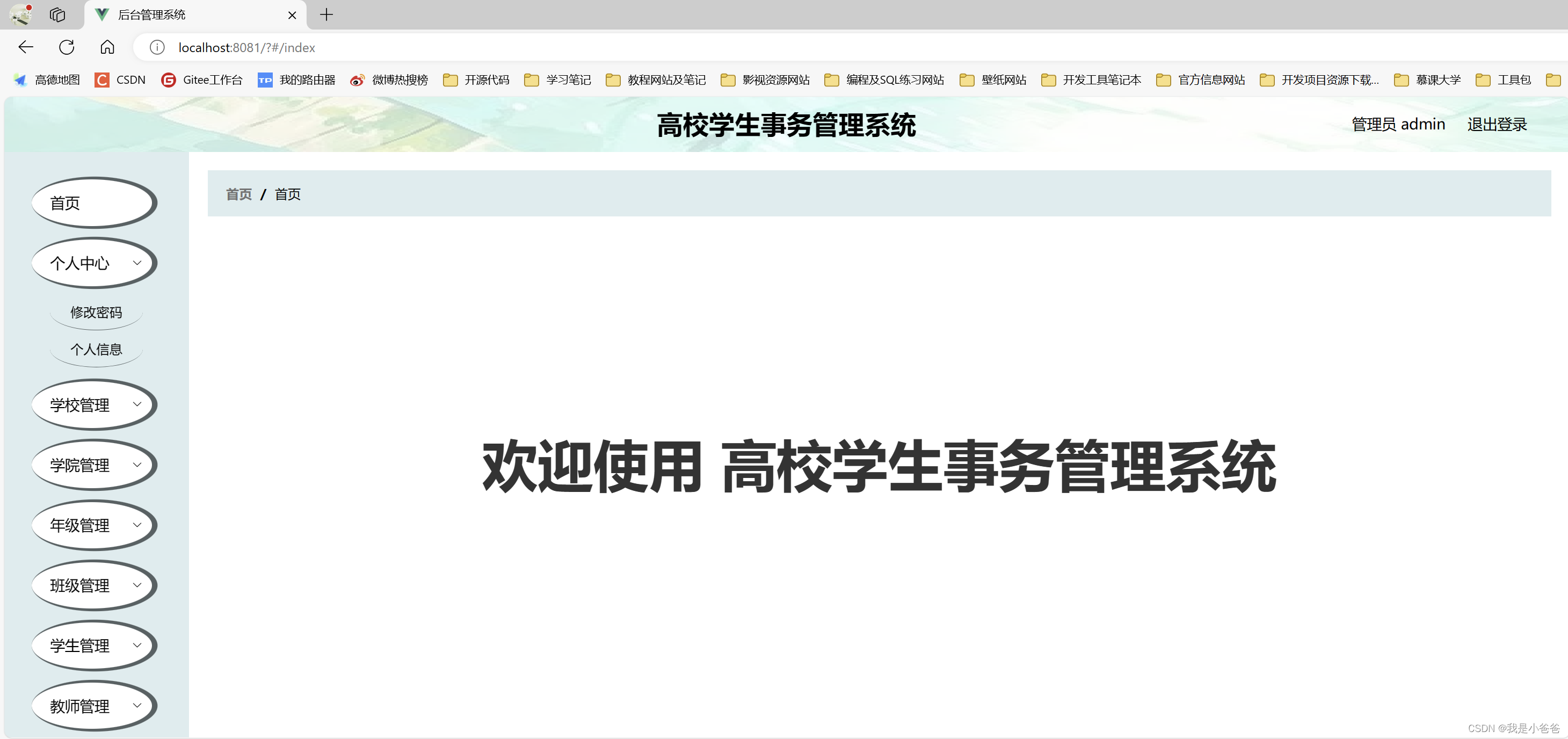Open a new browser tab with plus icon
This screenshot has width=1568, height=739.
pyautogui.click(x=326, y=15)
